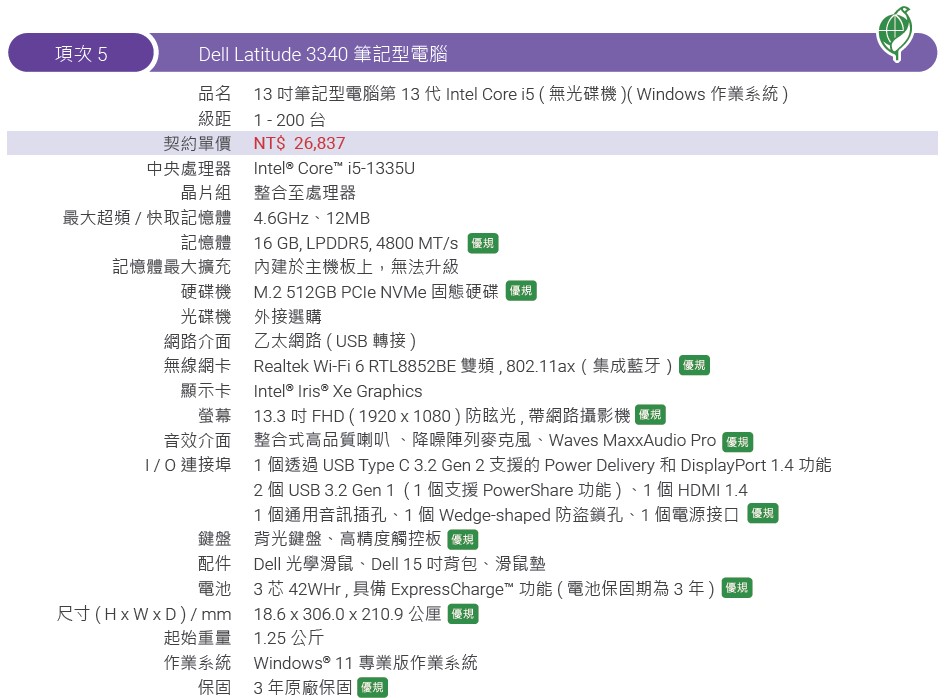Screen dimensions: 945x698
Task: Select the red price NT$ 26,837
Action: click(300, 143)
